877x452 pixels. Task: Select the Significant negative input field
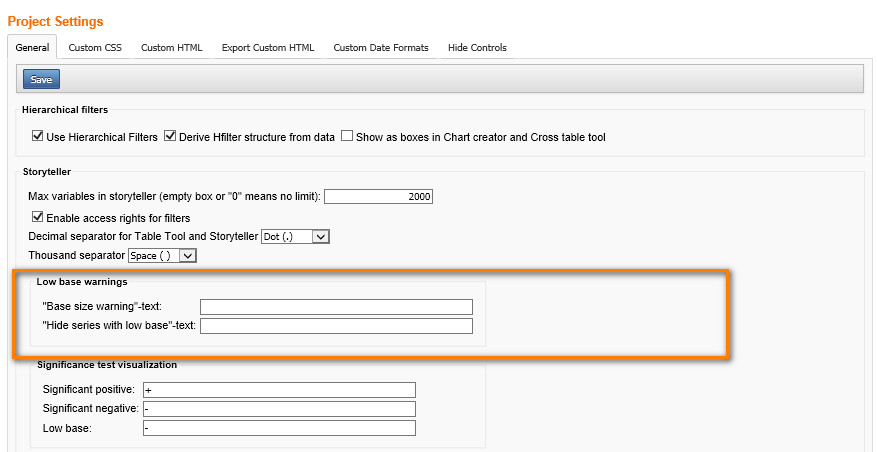click(x=278, y=409)
